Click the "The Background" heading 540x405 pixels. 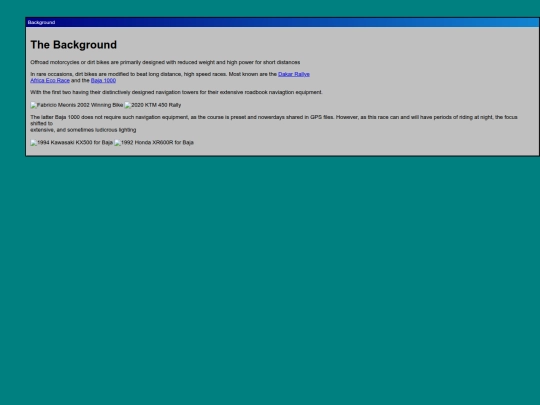(74, 45)
